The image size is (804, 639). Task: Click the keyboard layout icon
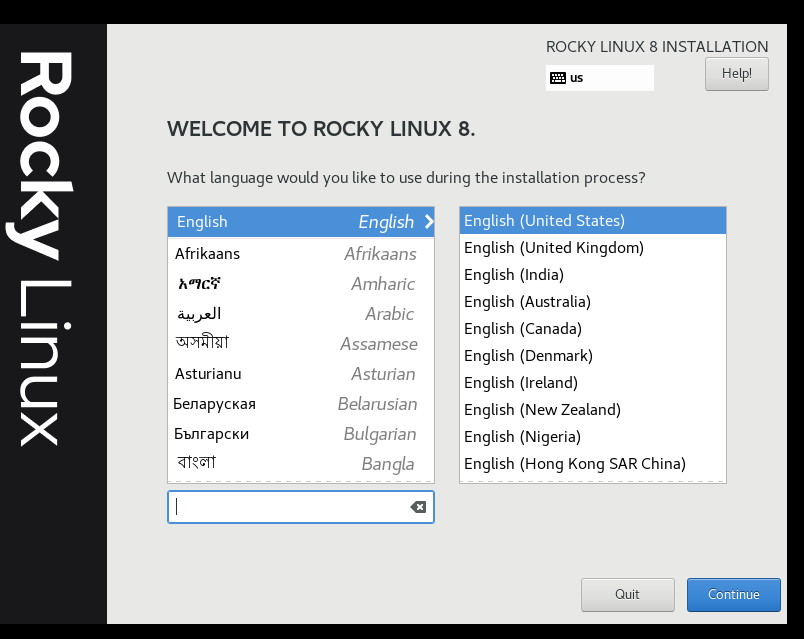tap(557, 78)
